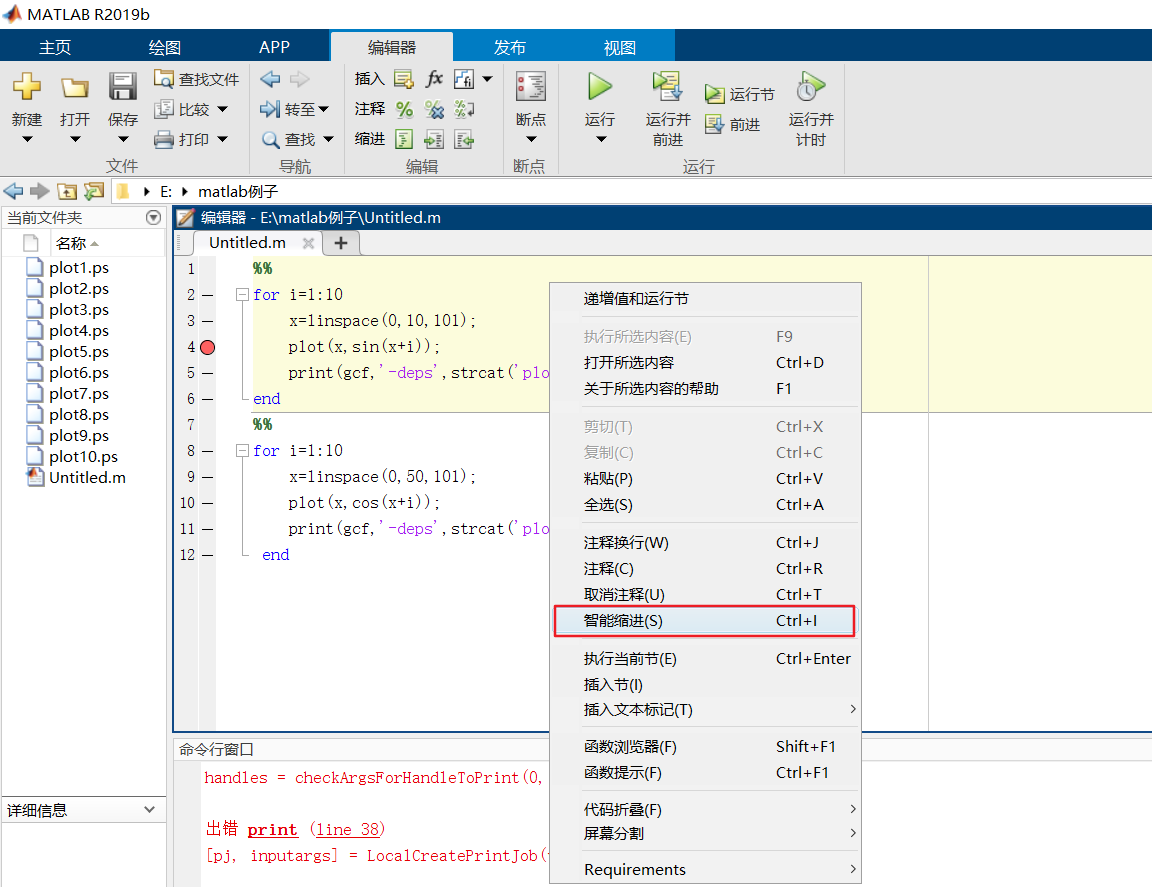
Task: Collapse the second for loop fold marker on line 8
Action: click(242, 450)
